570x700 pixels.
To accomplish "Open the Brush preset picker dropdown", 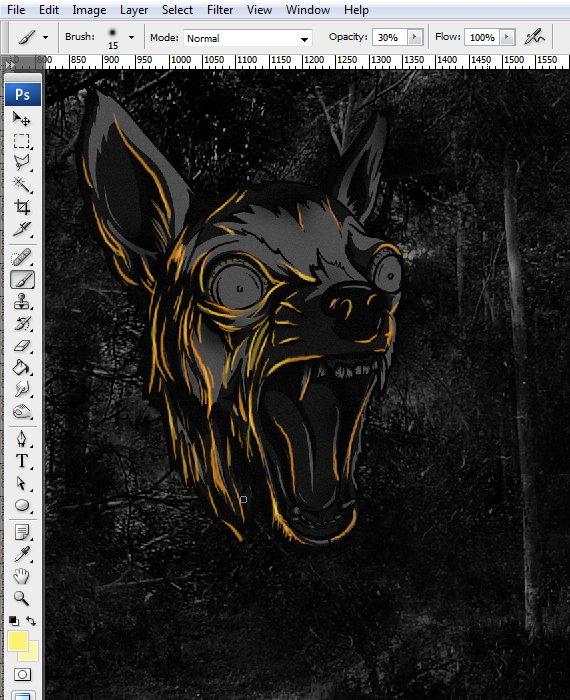I will [131, 38].
